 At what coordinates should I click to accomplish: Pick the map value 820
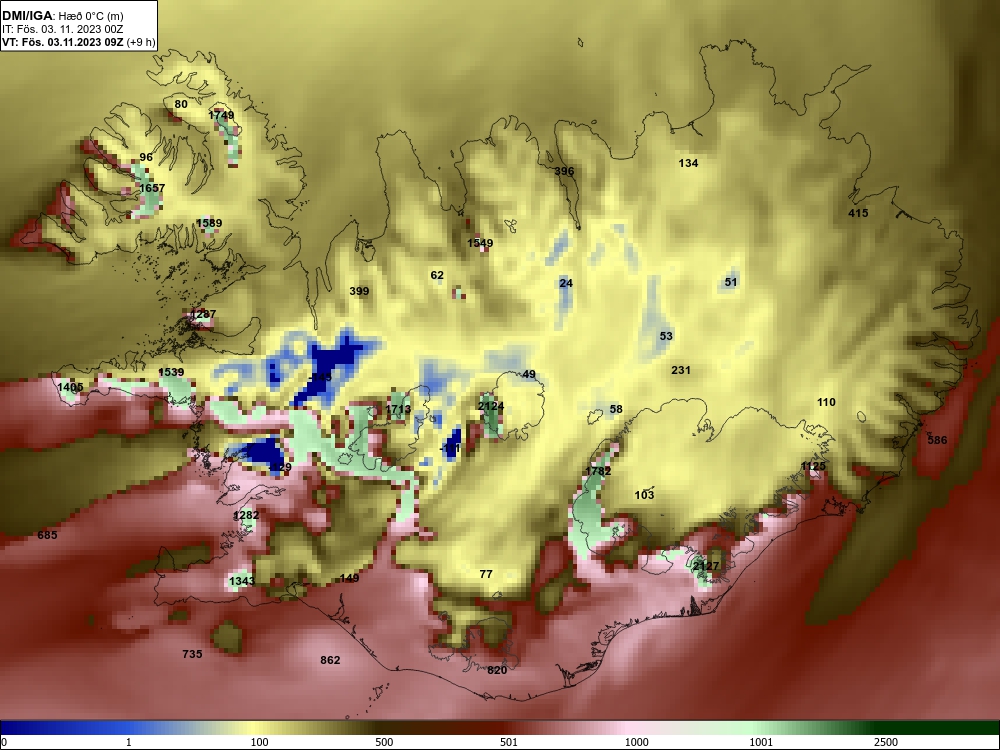(497, 670)
